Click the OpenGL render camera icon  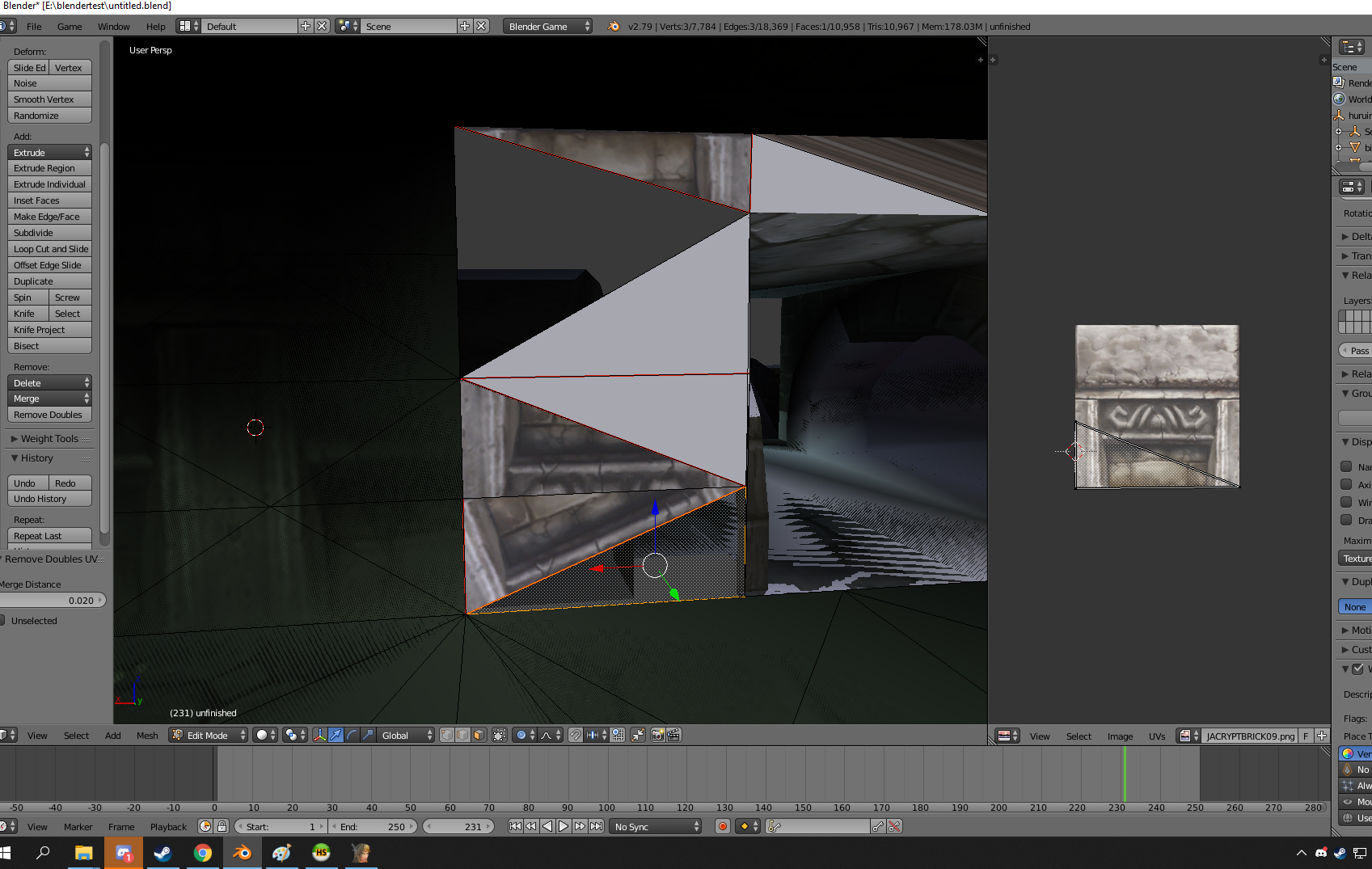click(657, 735)
